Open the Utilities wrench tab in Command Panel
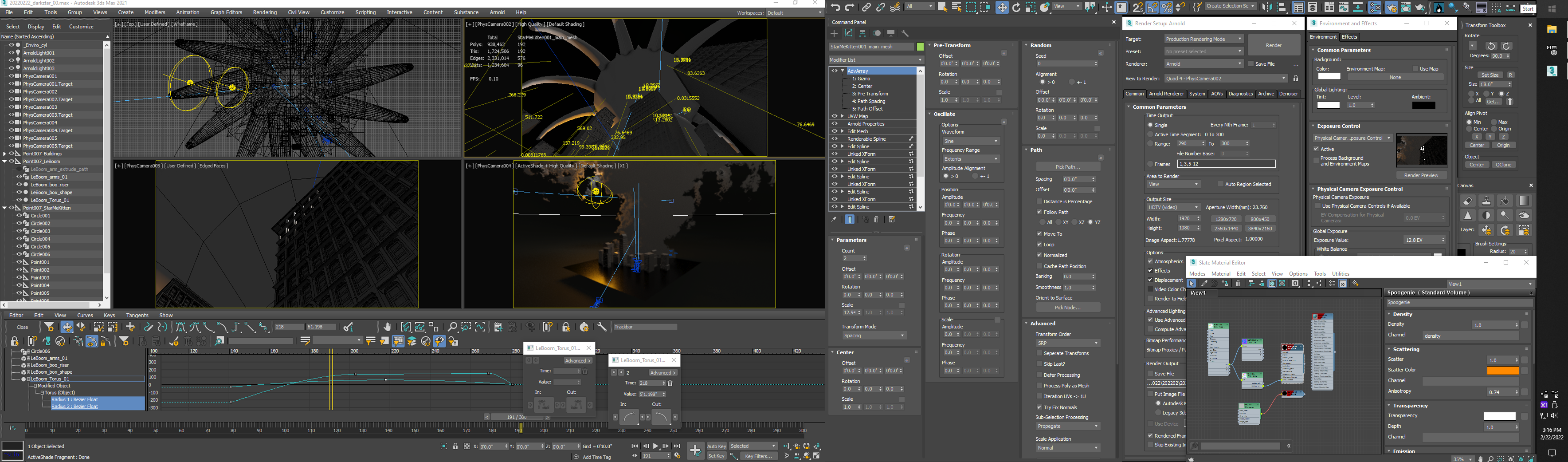1568x462 pixels. (905, 34)
